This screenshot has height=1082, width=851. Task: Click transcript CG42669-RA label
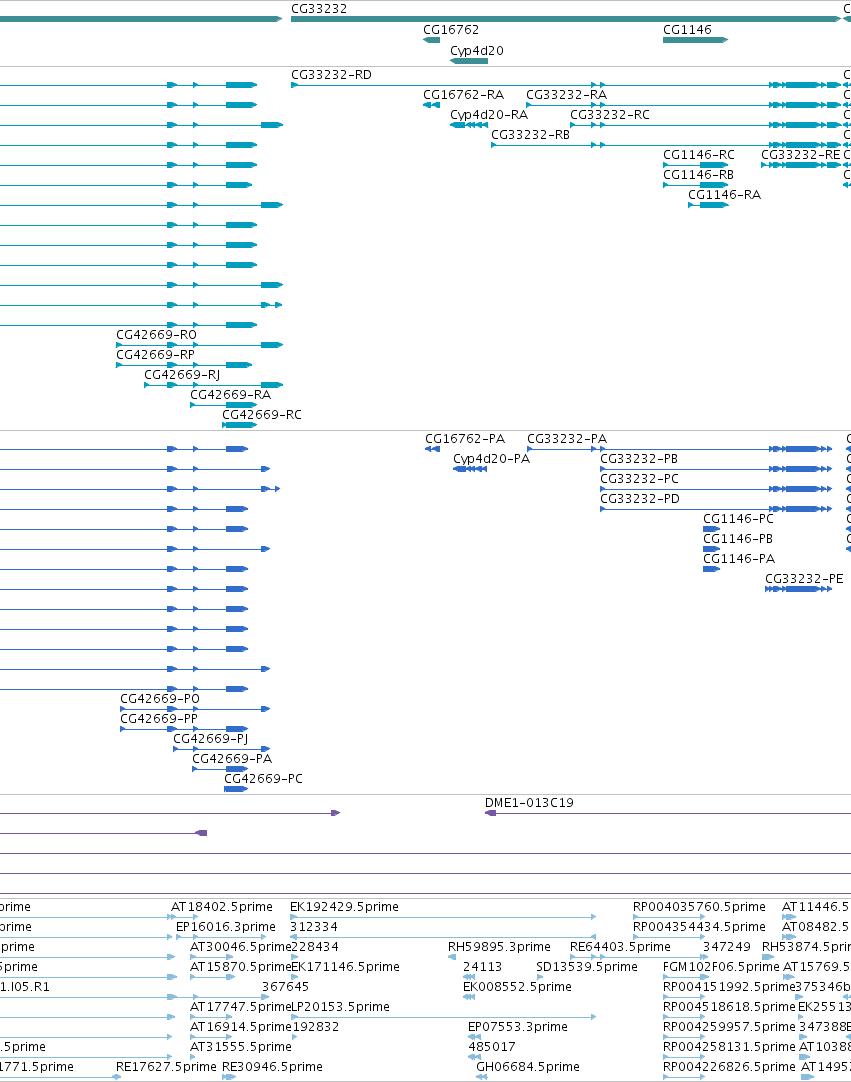231,395
